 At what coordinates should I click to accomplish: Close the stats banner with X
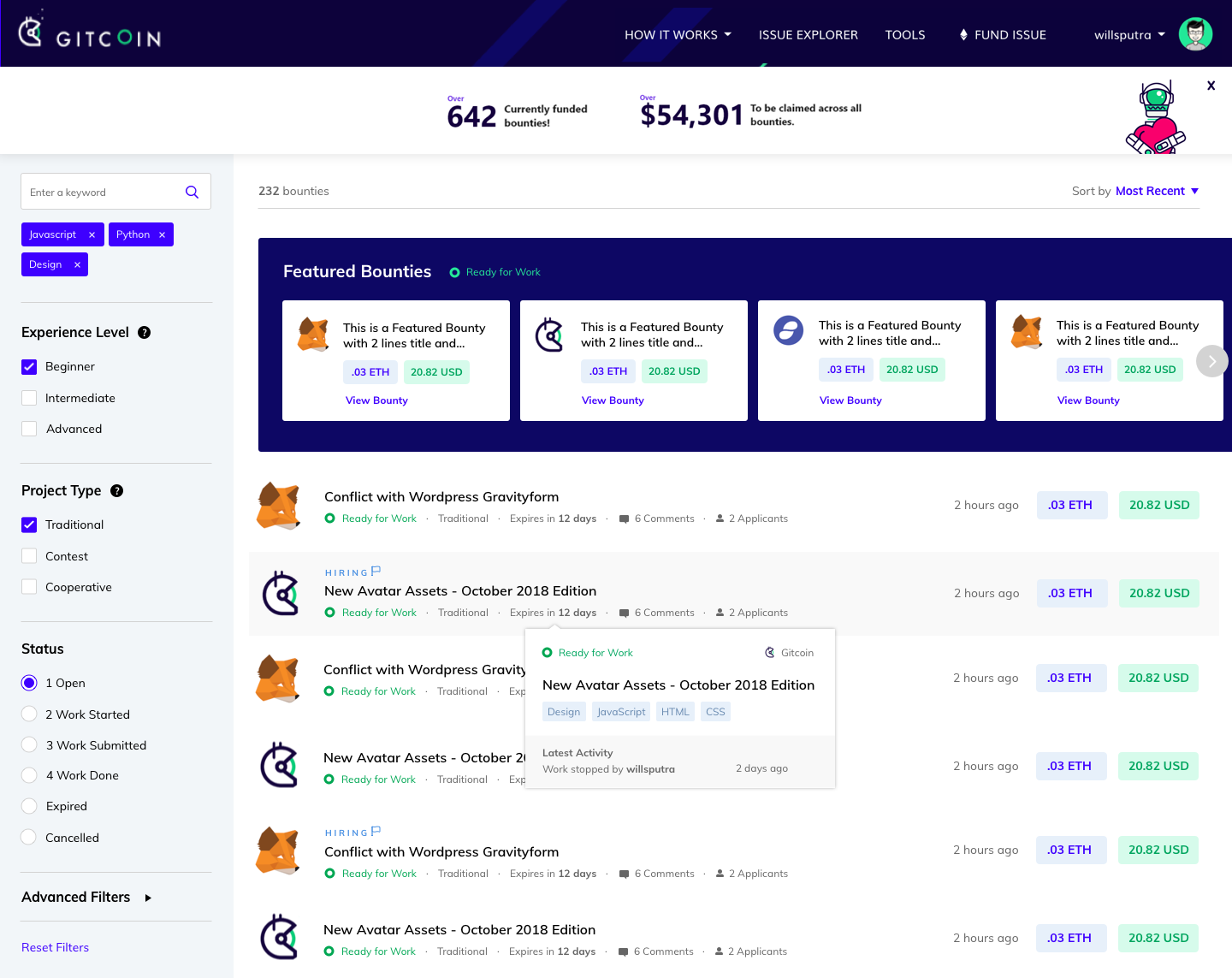[x=1211, y=86]
